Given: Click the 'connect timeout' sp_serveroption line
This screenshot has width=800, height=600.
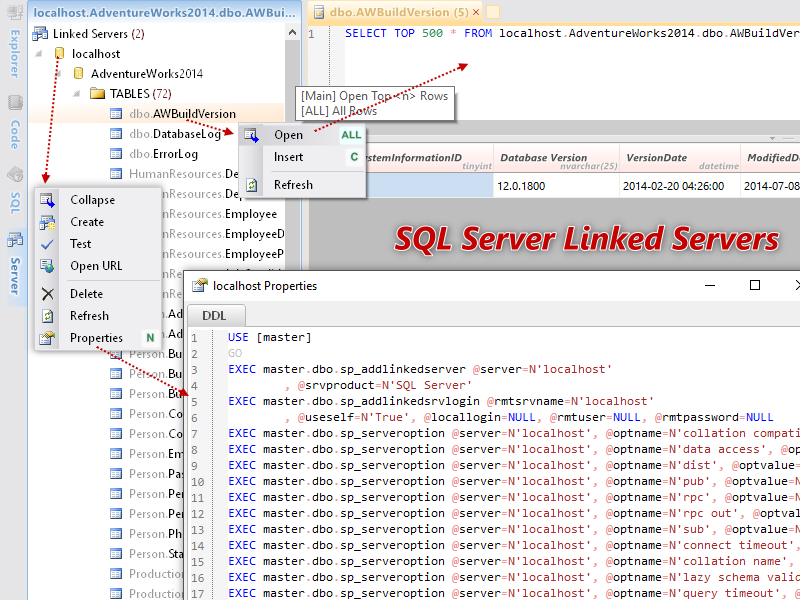Looking at the screenshot, I should click(x=513, y=545).
